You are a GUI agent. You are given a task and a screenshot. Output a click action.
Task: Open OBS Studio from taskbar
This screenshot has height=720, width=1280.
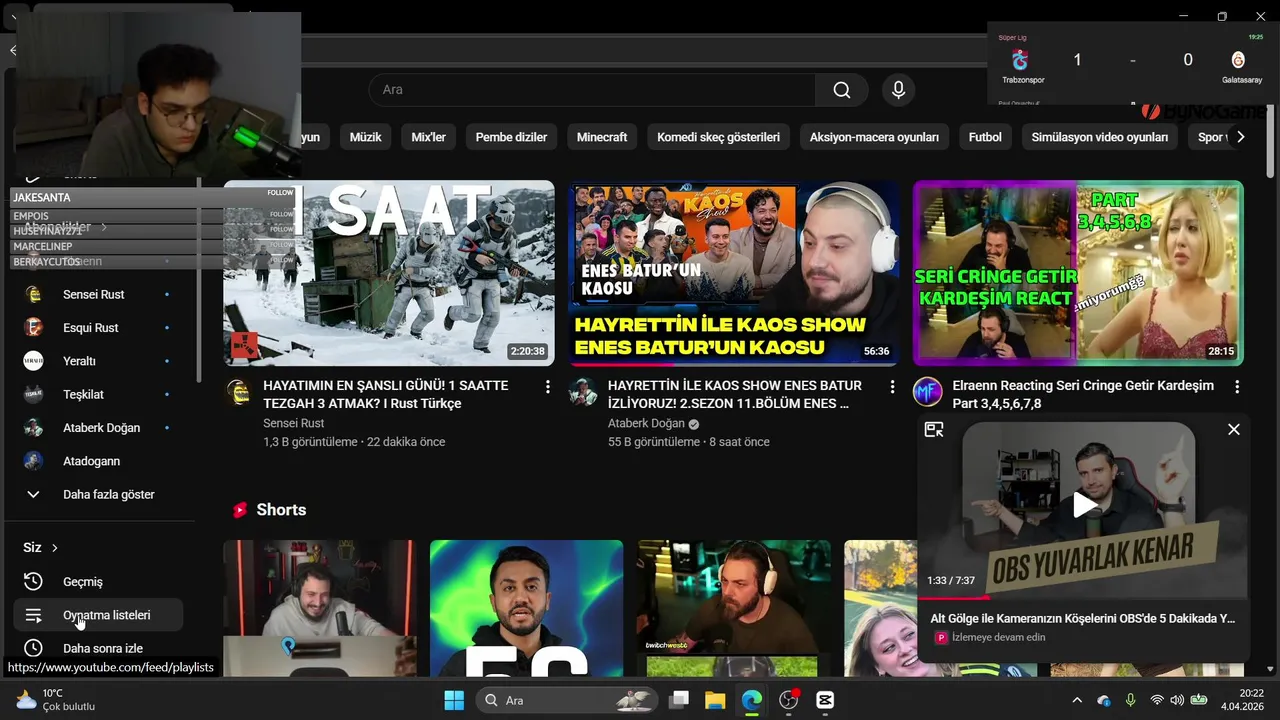coord(789,700)
